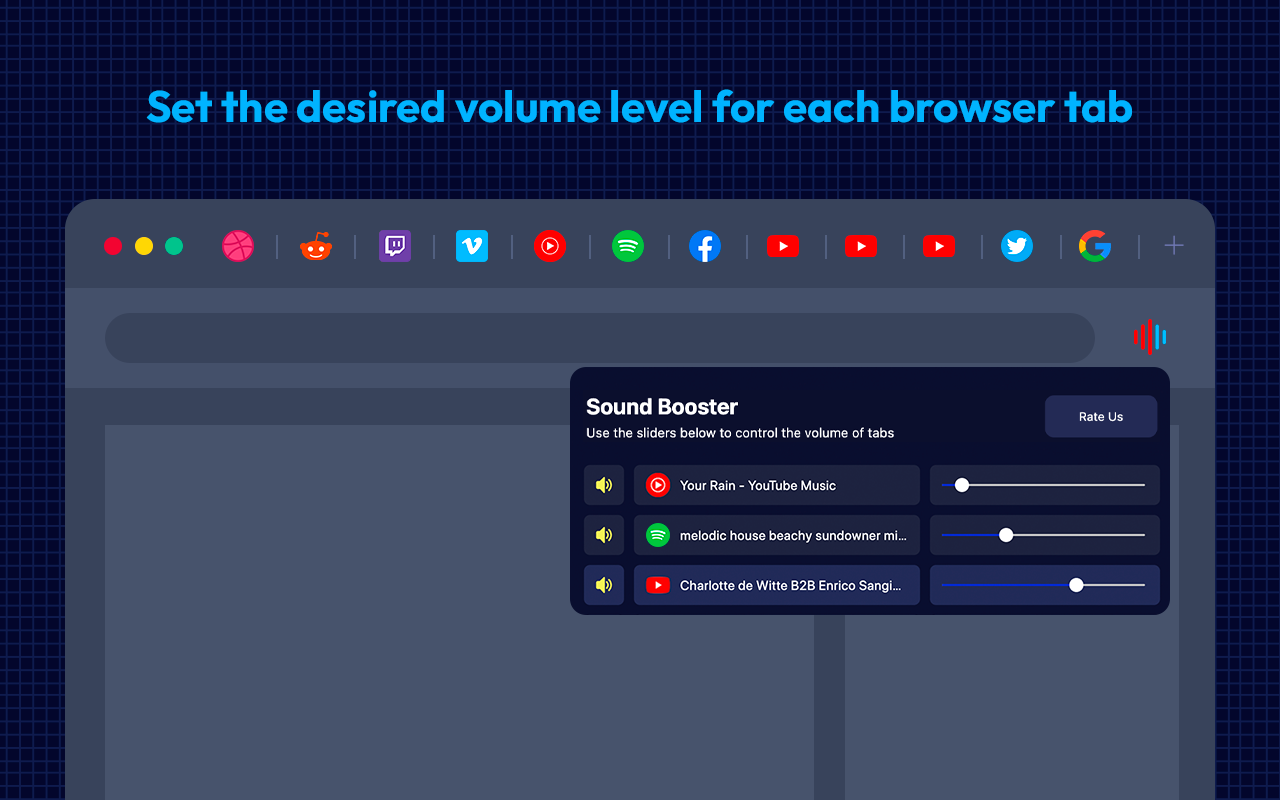
Task: Click the Charlotte de Witte volume slider handle
Action: [x=1076, y=585]
